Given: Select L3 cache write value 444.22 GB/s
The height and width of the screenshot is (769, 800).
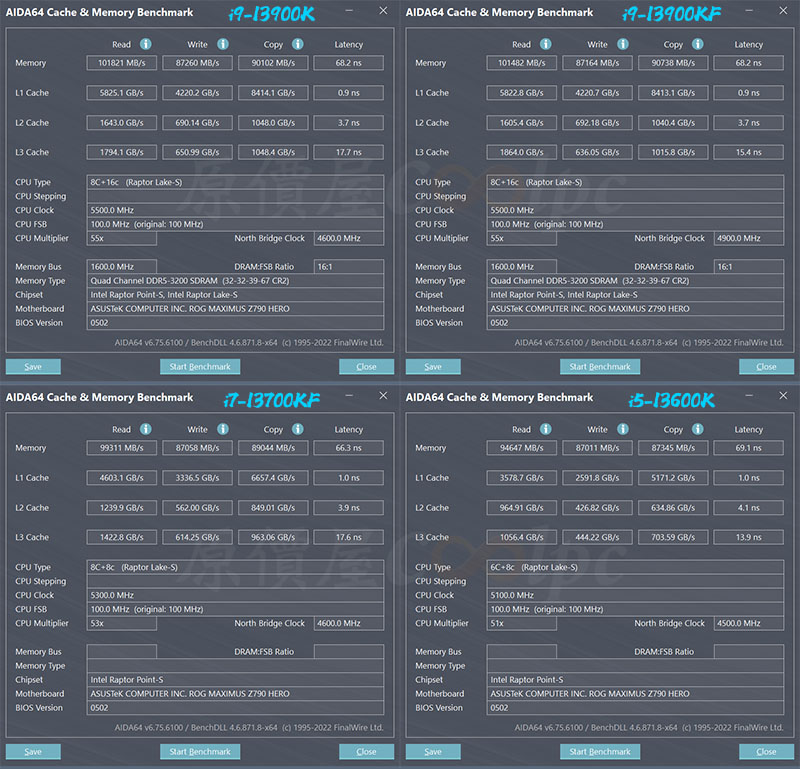Looking at the screenshot, I should click(x=597, y=537).
